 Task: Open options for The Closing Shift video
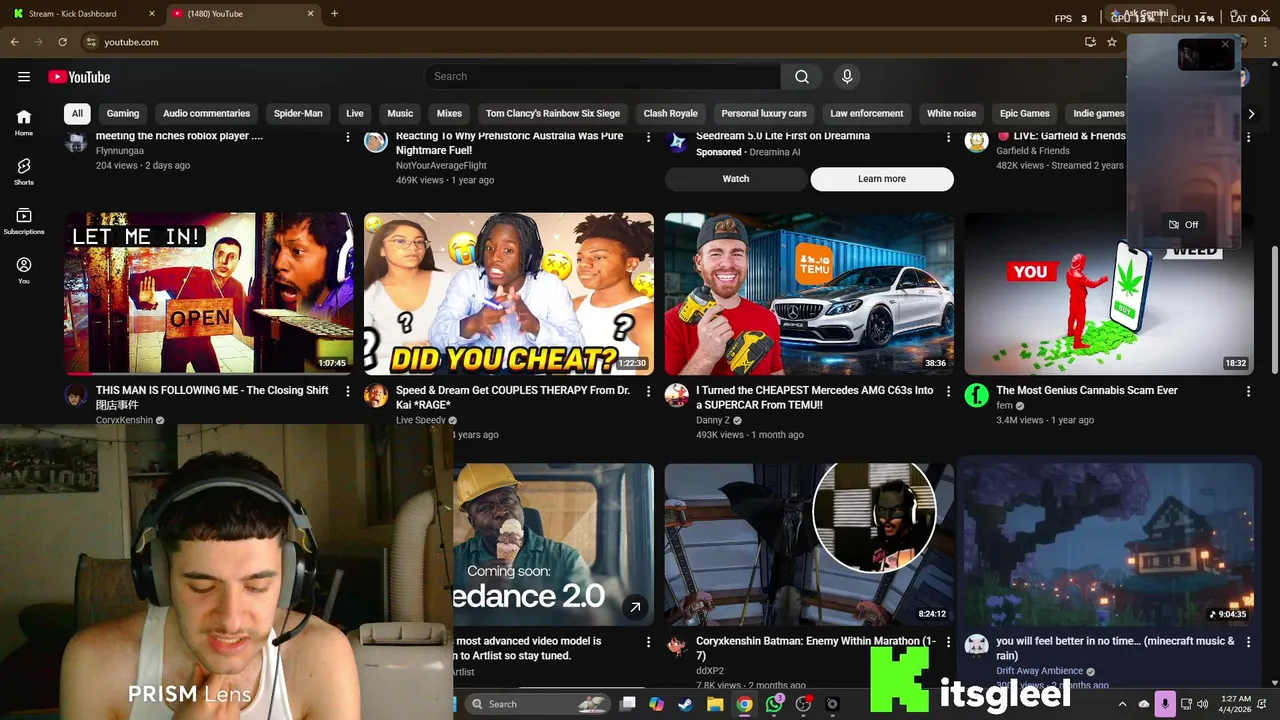[x=348, y=391]
